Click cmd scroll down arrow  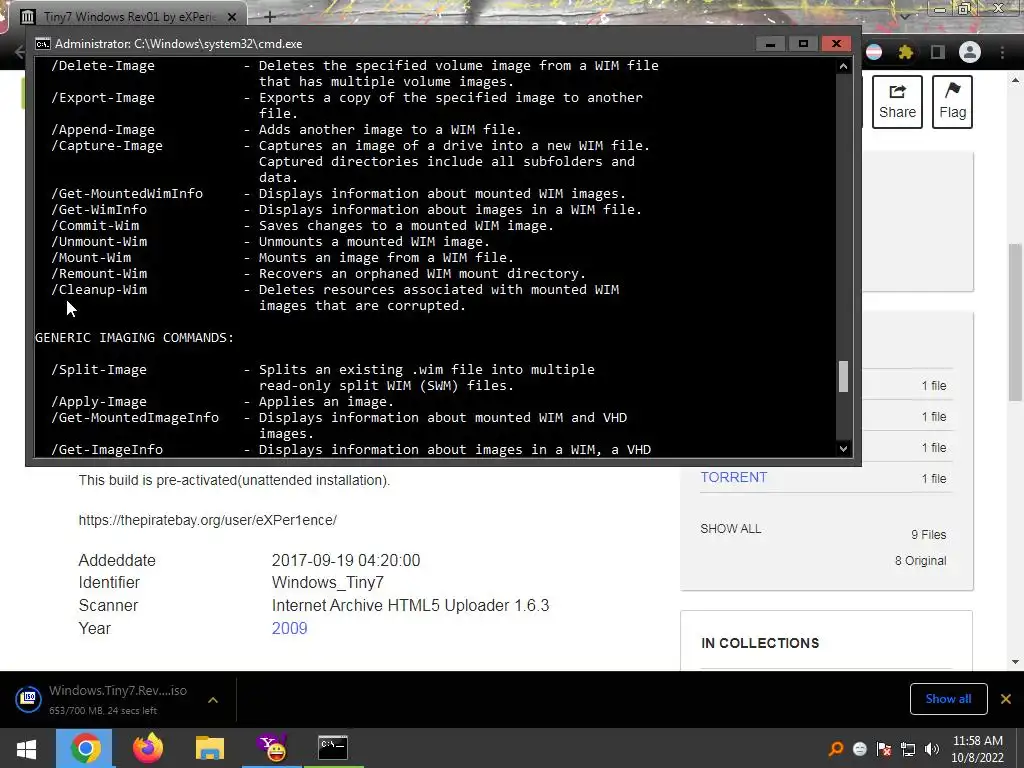click(x=843, y=449)
